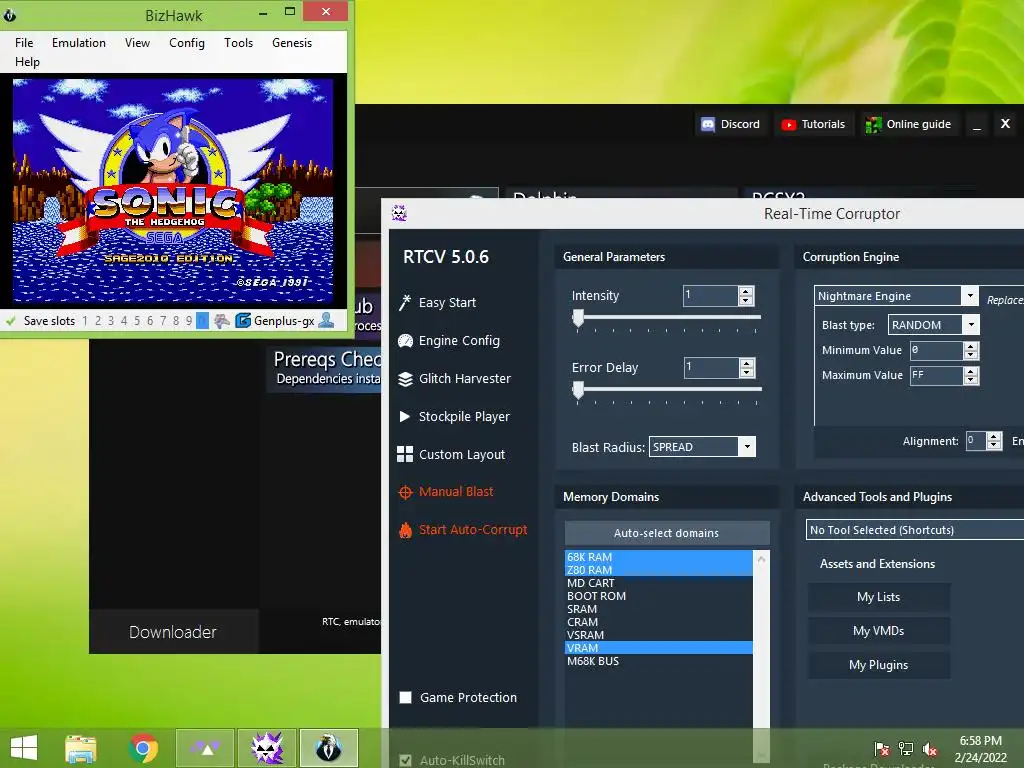Increase Alignment with the up arrow
1024x768 pixels.
pyautogui.click(x=994, y=436)
